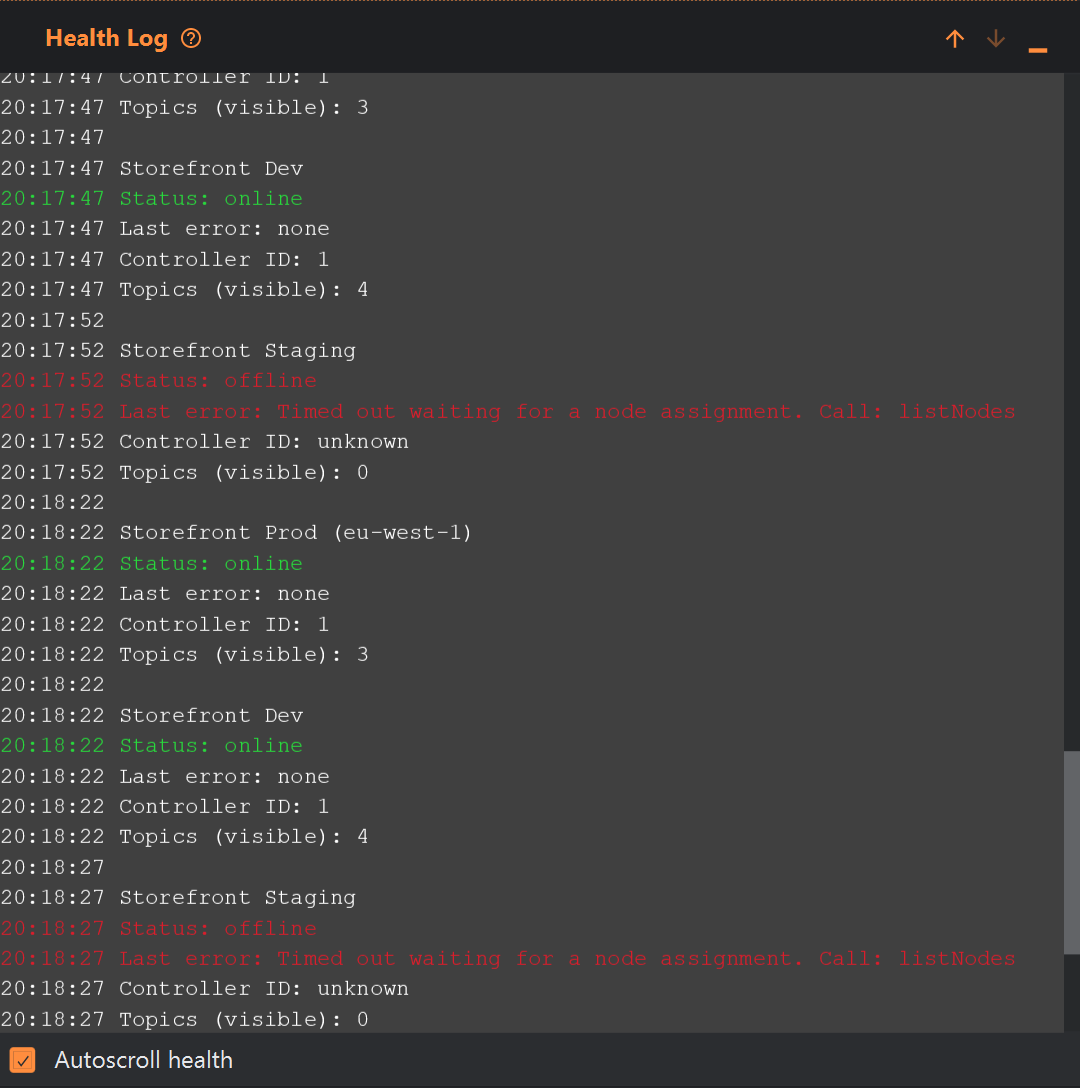Select the 20:17:47 'Topics (visible): 3' line
The width and height of the screenshot is (1080, 1088).
click(185, 108)
